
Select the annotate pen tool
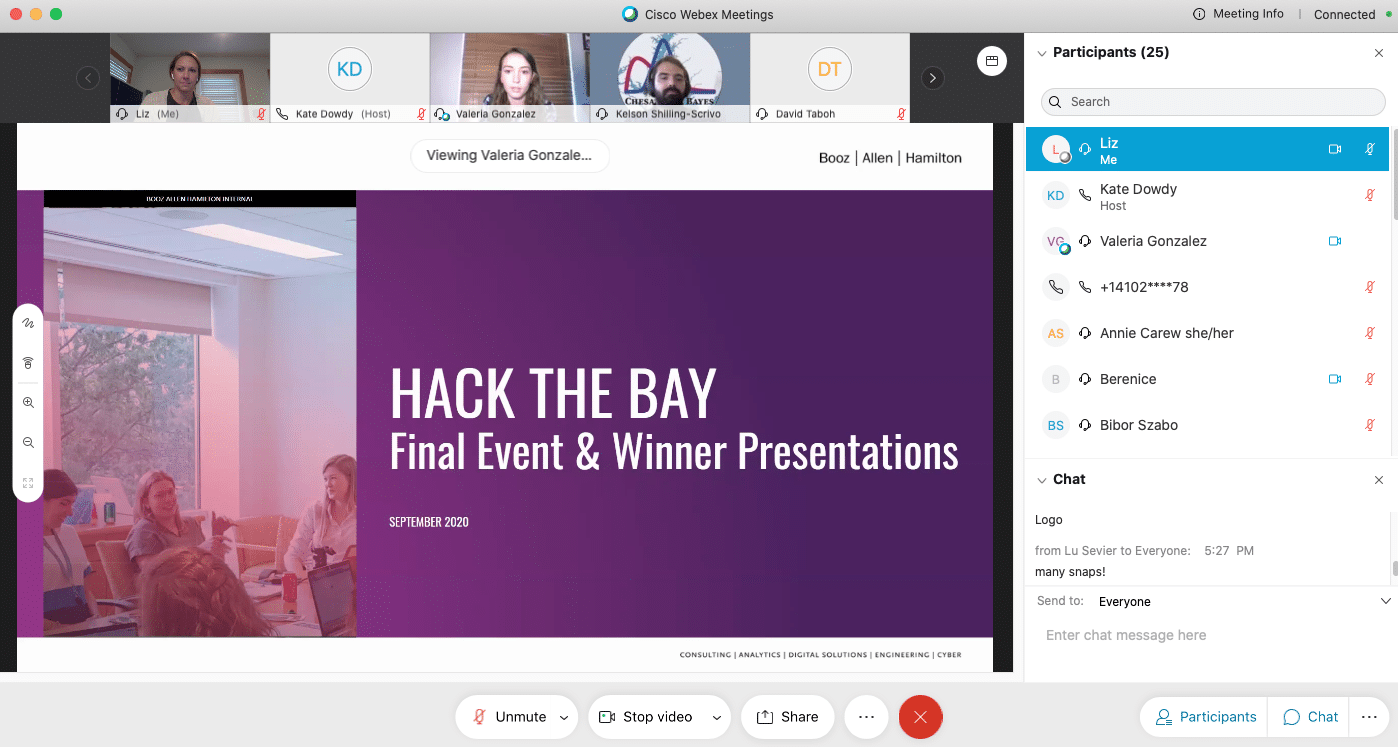(28, 323)
